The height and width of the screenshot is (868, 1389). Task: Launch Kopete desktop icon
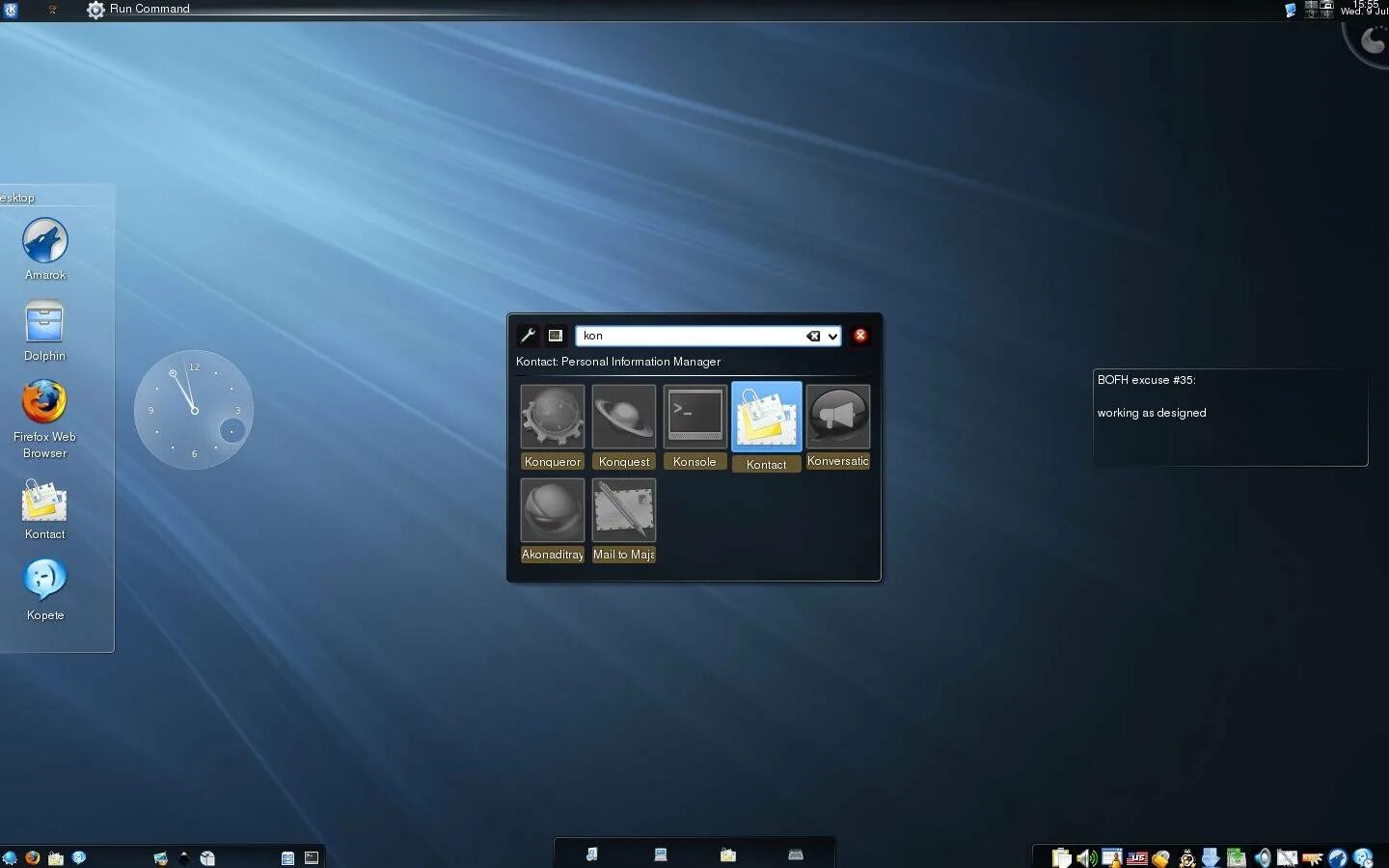coord(45,590)
